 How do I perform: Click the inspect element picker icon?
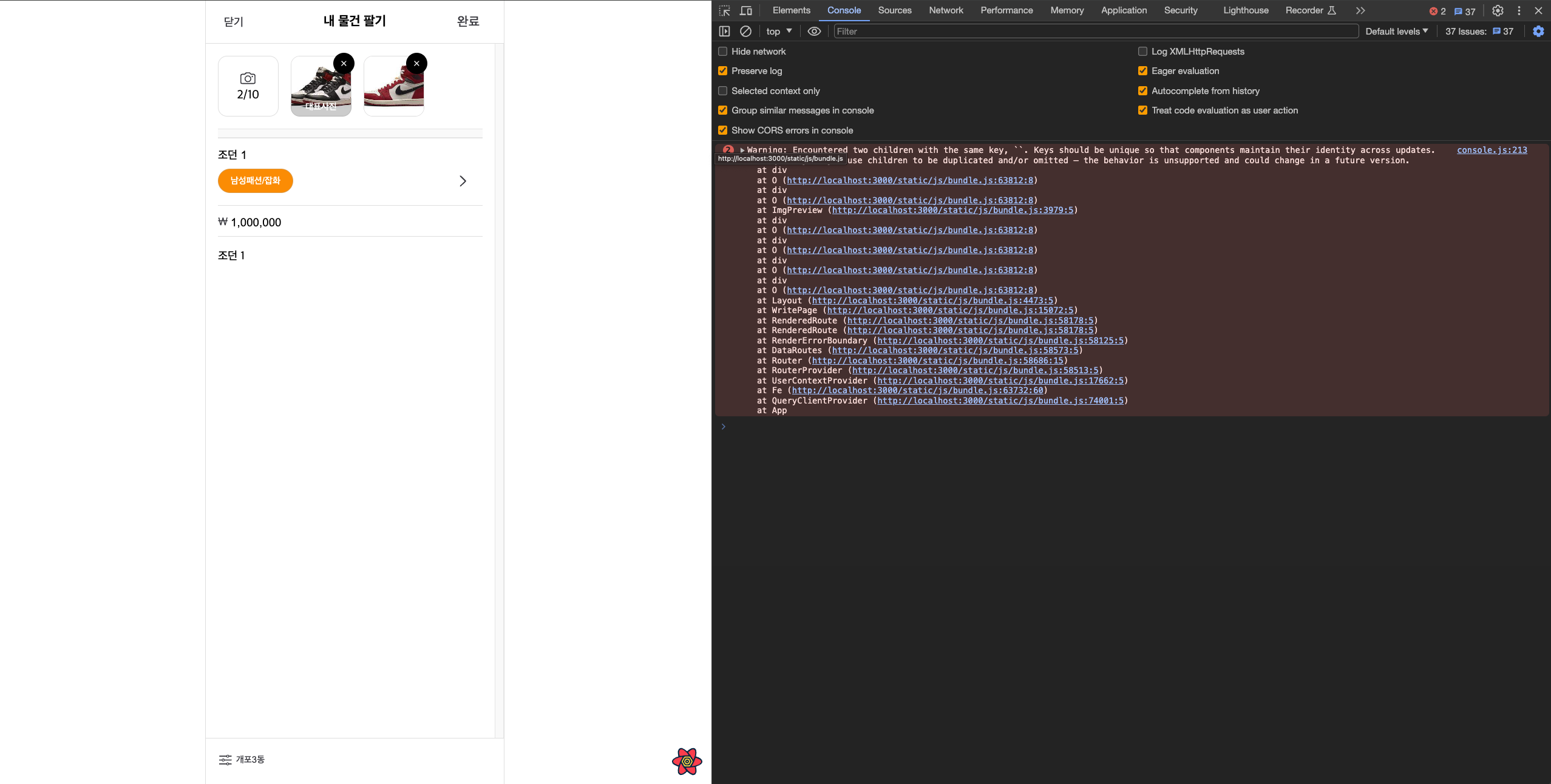coord(724,11)
